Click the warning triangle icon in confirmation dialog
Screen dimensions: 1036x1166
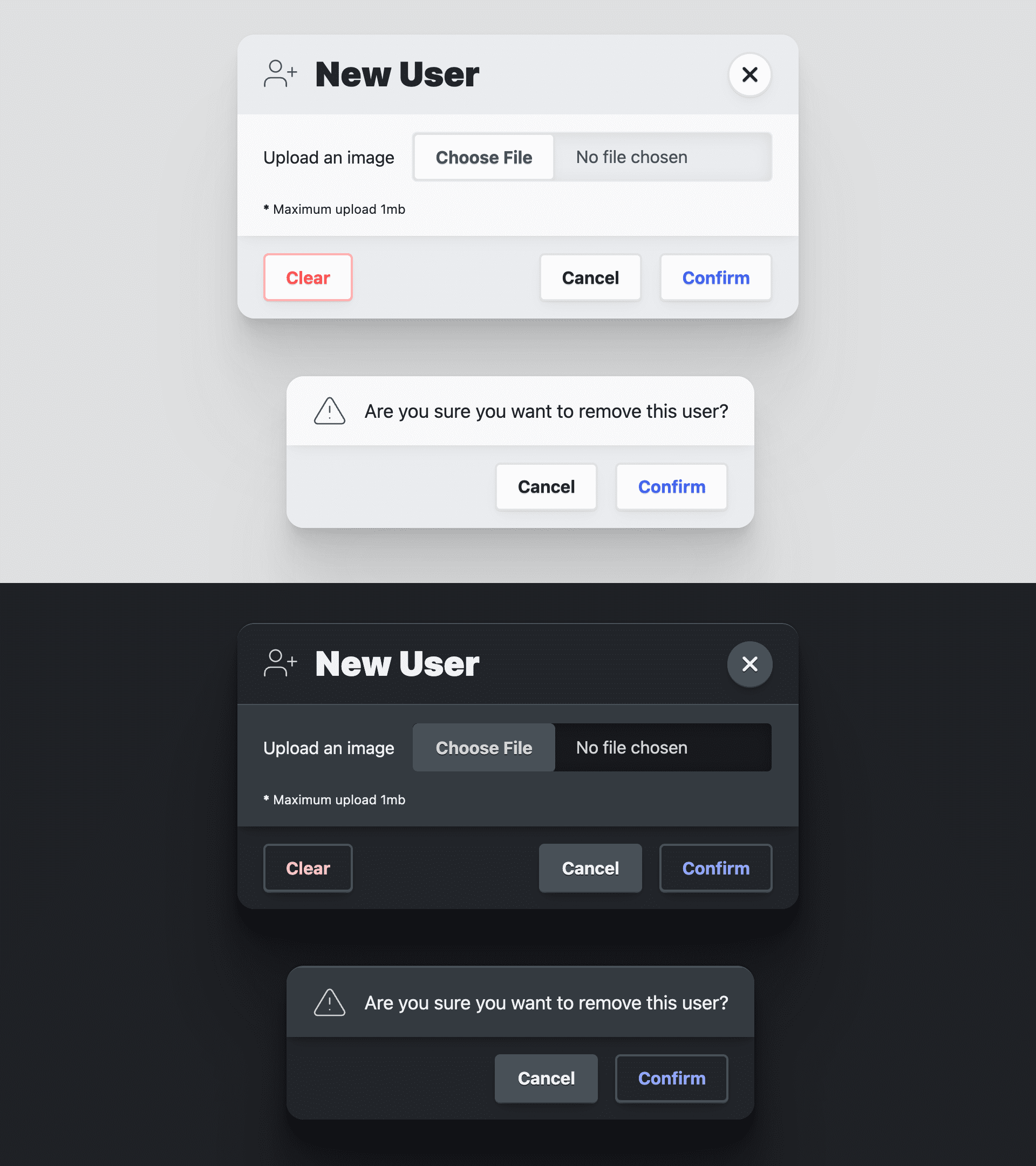click(330, 411)
